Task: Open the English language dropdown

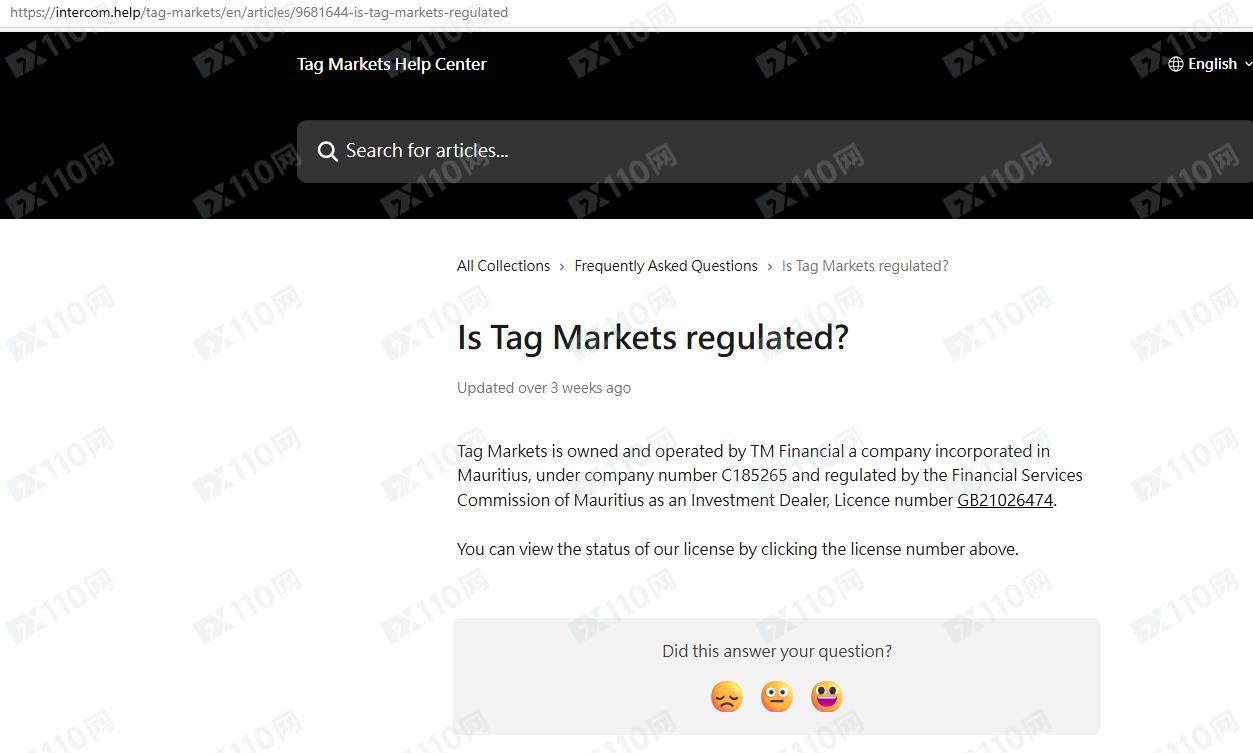Action: tap(1210, 64)
